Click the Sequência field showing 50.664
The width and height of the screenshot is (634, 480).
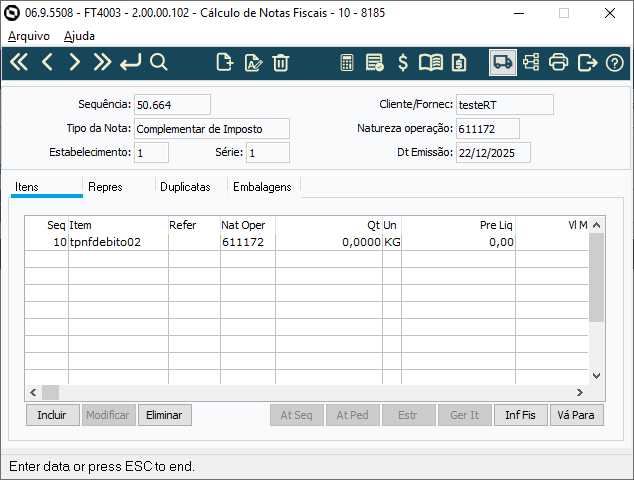(172, 105)
